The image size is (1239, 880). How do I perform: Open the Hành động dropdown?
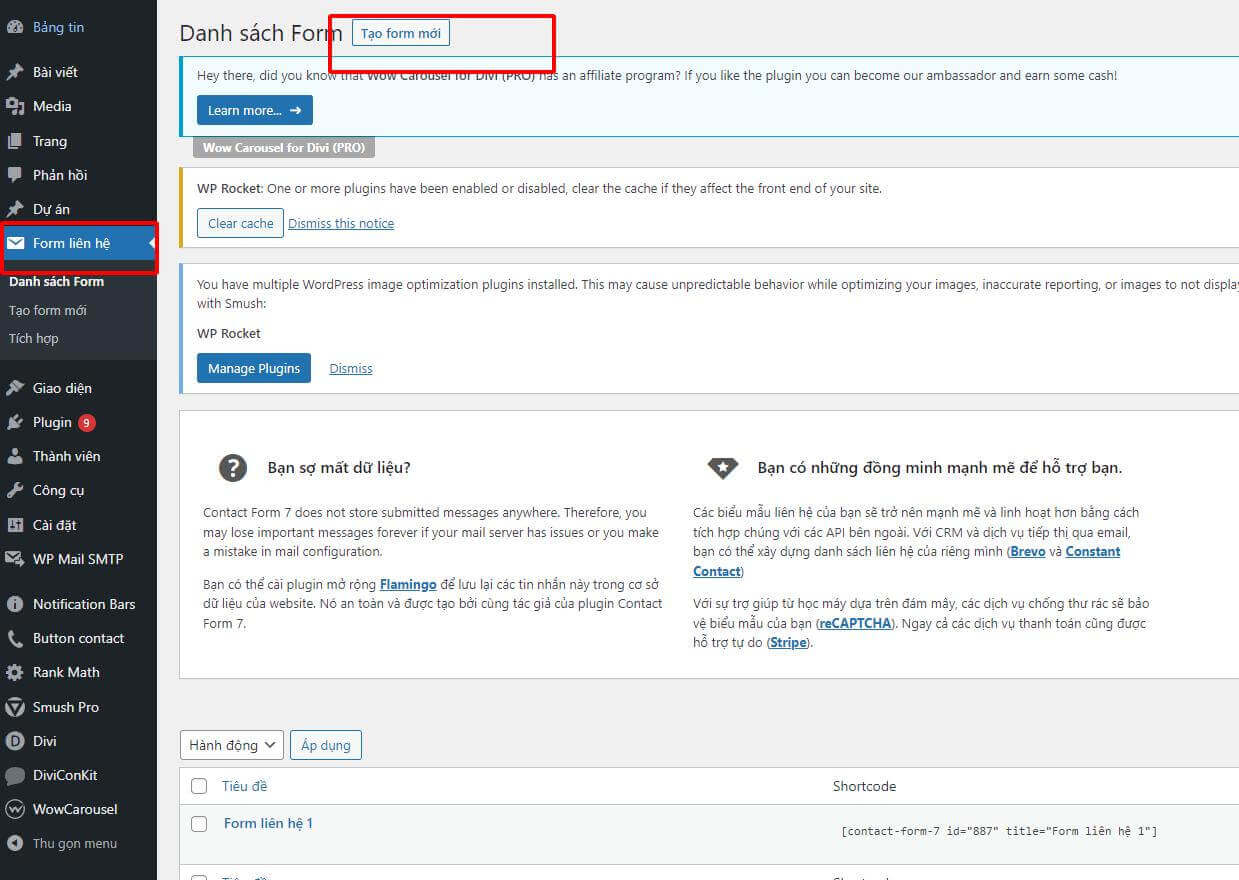click(x=231, y=744)
